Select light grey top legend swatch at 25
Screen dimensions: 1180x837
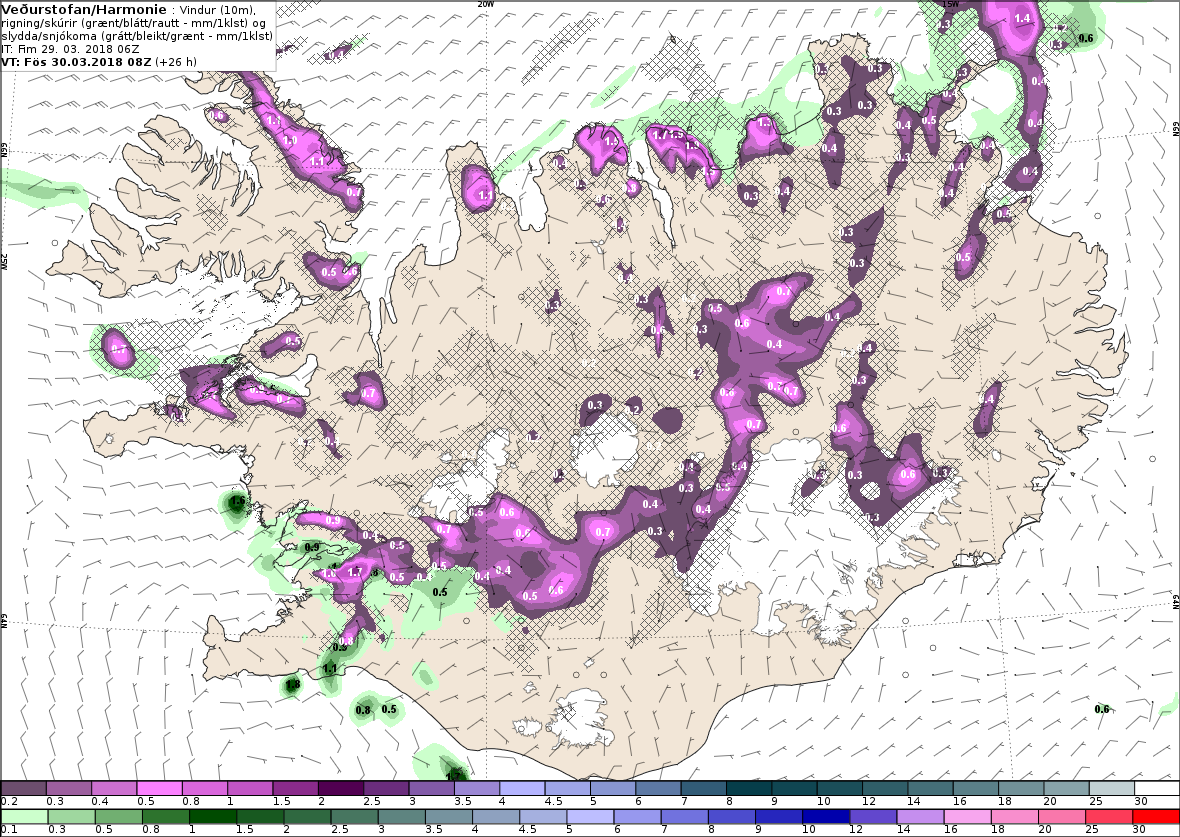pos(1112,788)
